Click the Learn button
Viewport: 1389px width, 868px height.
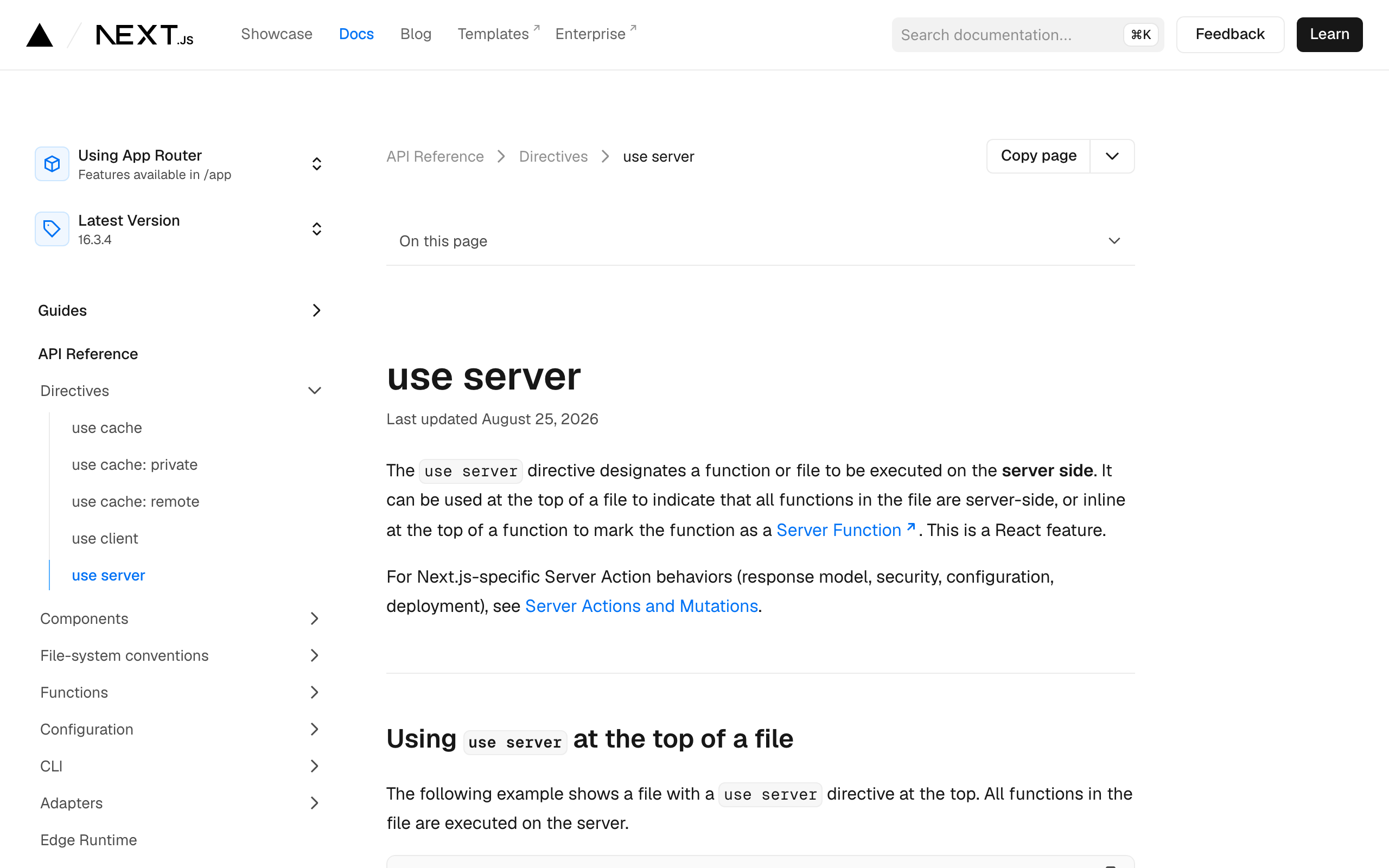pos(1329,34)
